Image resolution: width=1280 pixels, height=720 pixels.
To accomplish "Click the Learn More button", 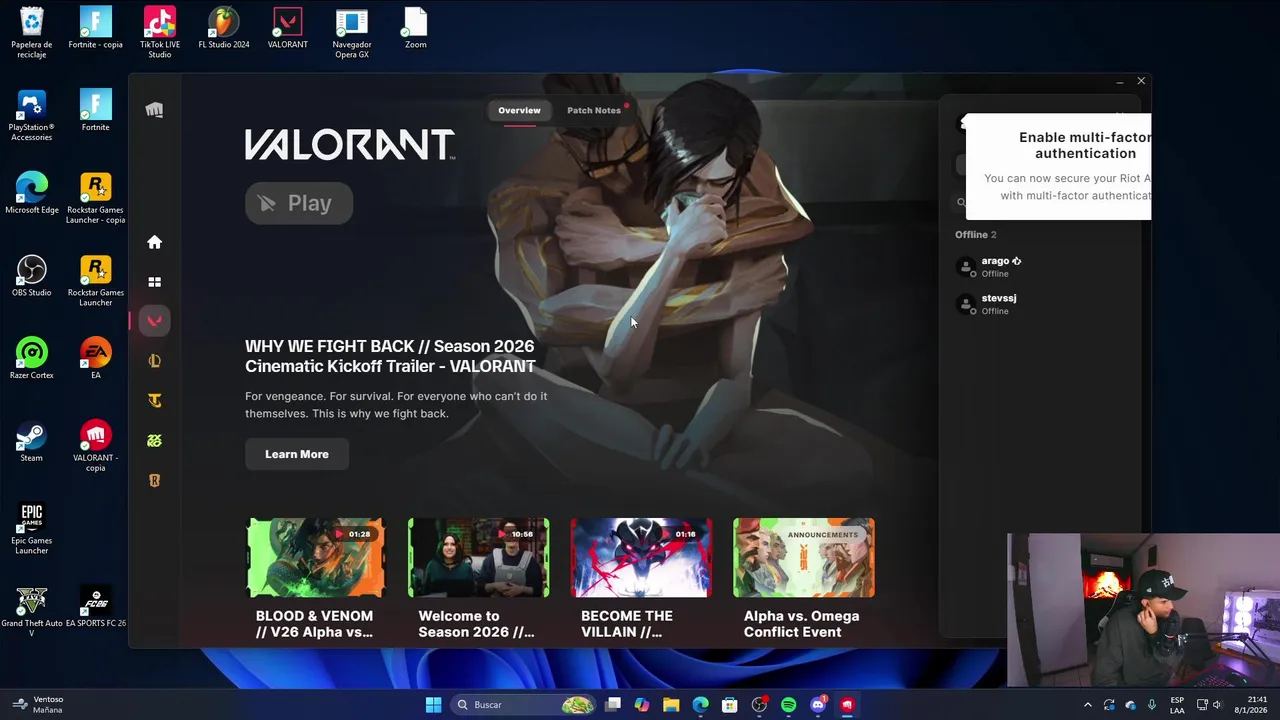I will click(x=297, y=454).
